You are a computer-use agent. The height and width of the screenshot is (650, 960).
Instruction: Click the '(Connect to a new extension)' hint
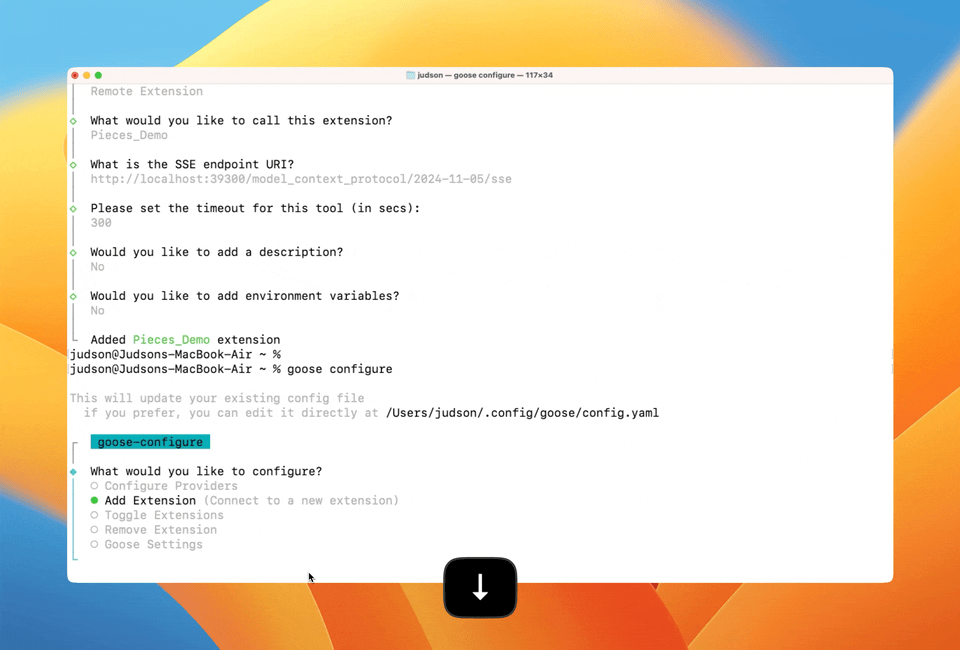(301, 501)
